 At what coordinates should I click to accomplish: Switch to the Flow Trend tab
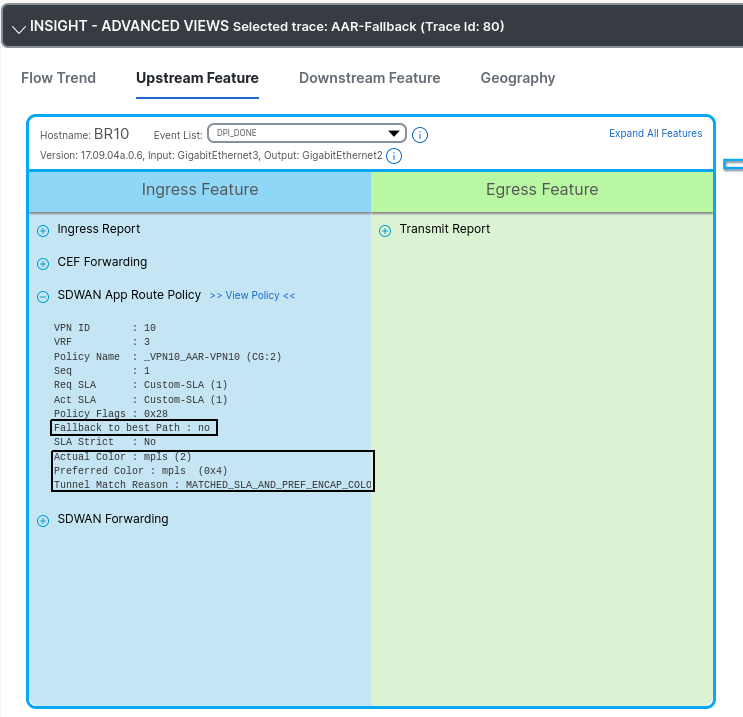click(x=58, y=78)
